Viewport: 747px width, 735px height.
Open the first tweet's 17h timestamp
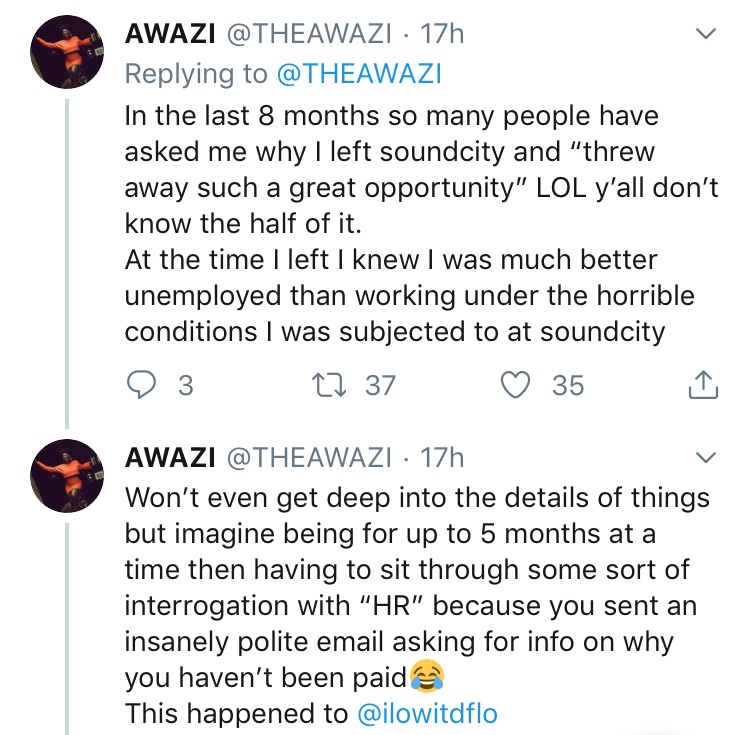click(442, 34)
